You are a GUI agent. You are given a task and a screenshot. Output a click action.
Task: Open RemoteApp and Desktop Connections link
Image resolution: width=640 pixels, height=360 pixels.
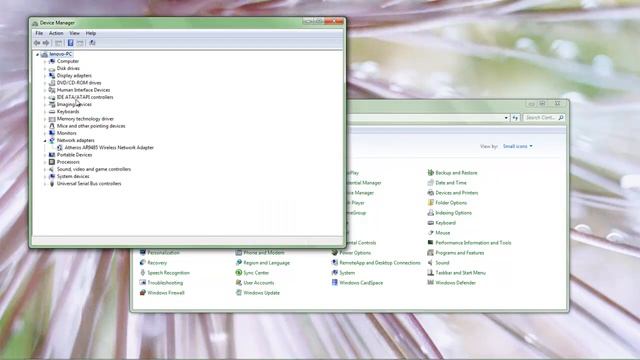pos(380,262)
